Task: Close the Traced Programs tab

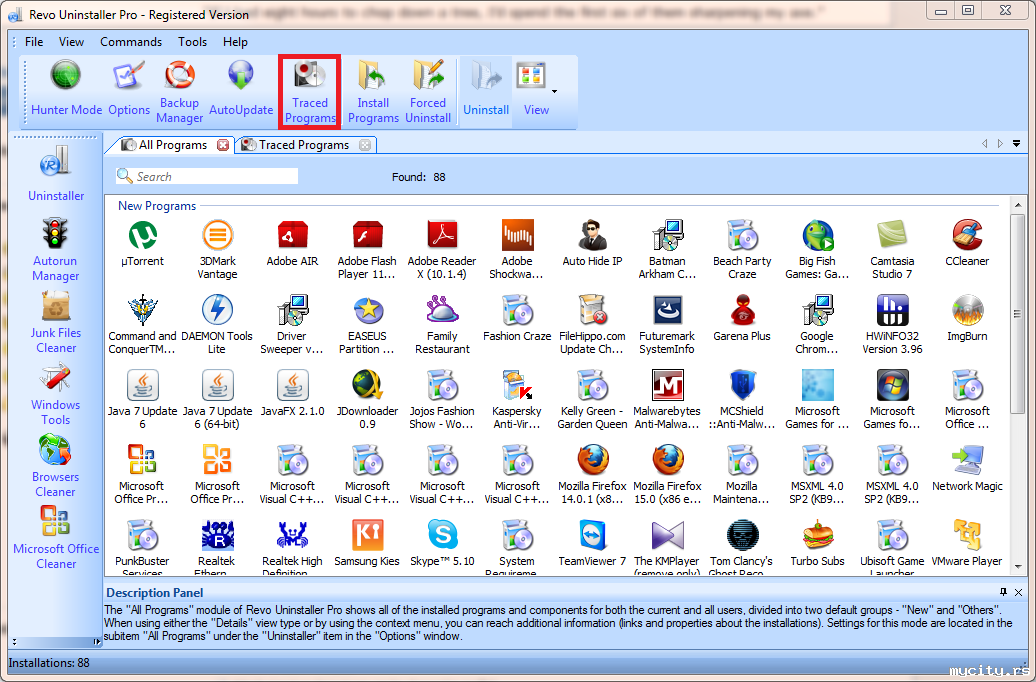Action: tap(365, 145)
